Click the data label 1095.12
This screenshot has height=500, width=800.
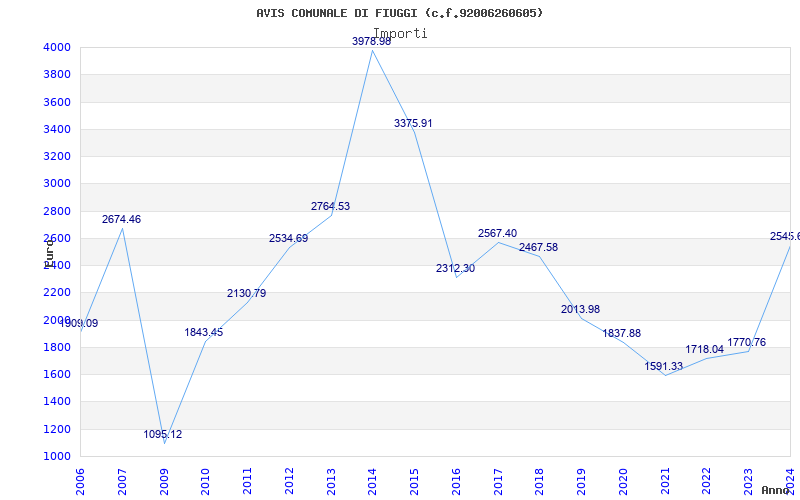pos(162,435)
